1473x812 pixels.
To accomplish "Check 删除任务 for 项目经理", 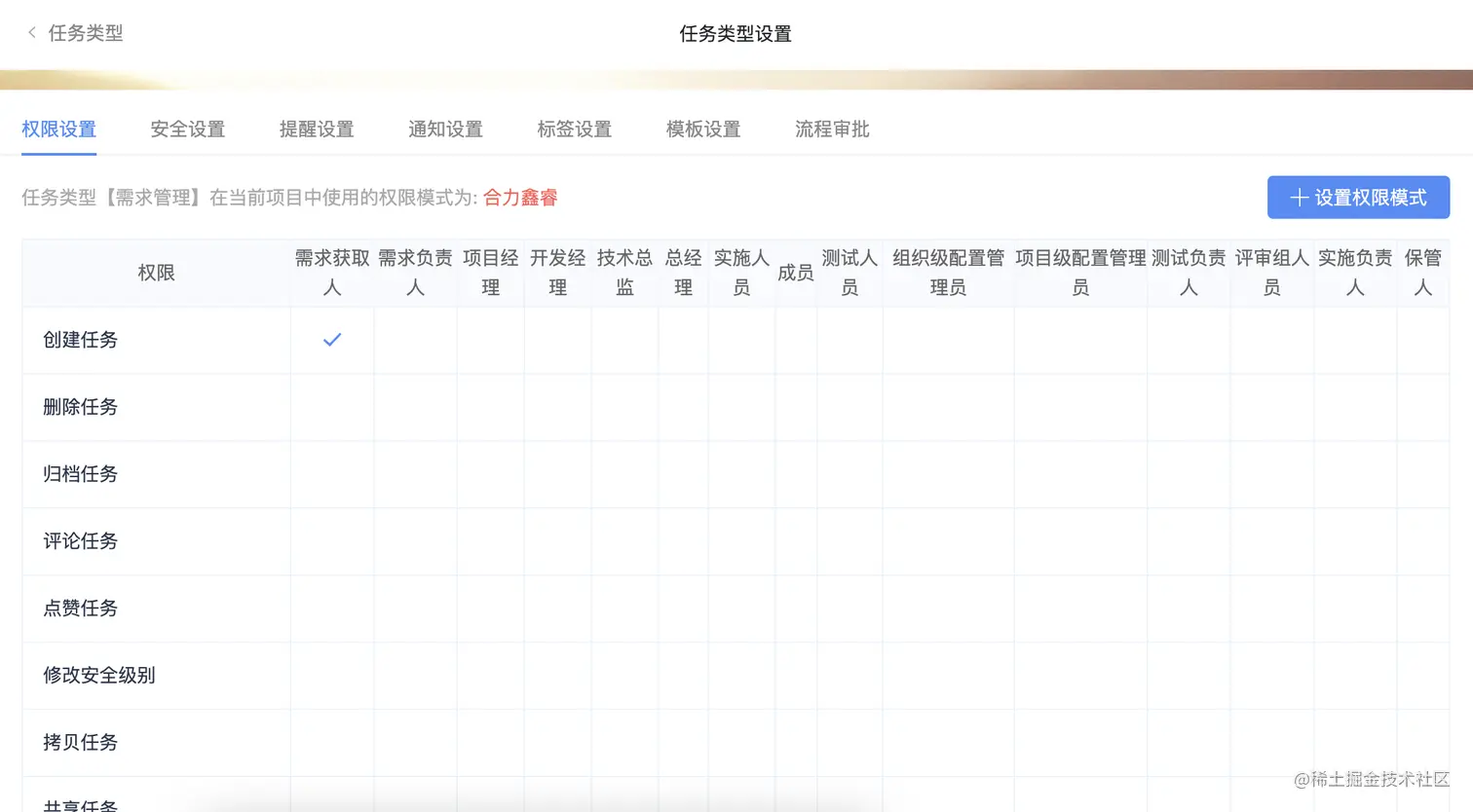I will pos(490,407).
